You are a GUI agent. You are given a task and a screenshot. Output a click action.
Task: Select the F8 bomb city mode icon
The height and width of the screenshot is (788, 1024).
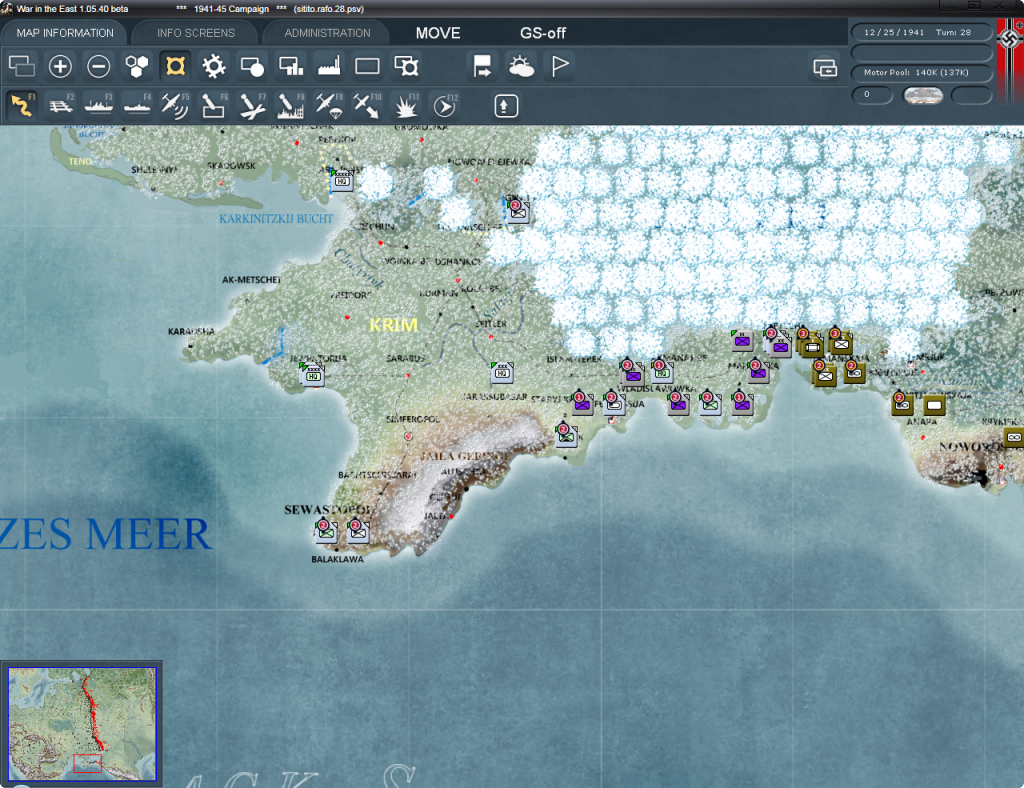point(291,105)
